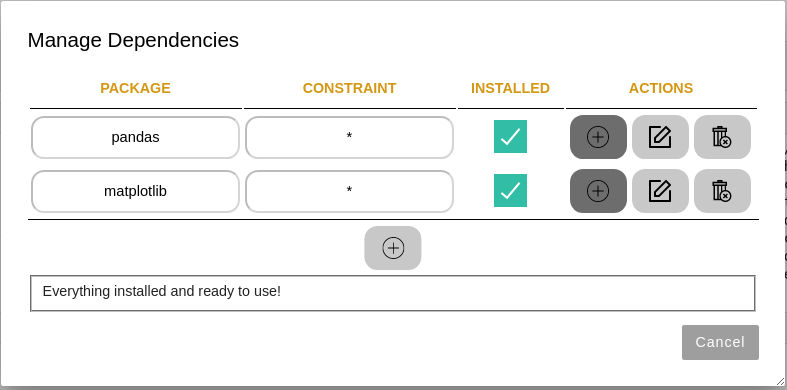787x390 pixels.
Task: Remove matplotlib using the trash icon
Action: (x=722, y=191)
